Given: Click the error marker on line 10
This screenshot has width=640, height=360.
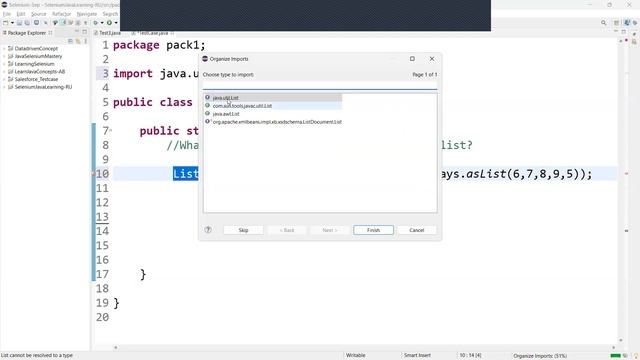Looking at the screenshot, I should 93,174.
